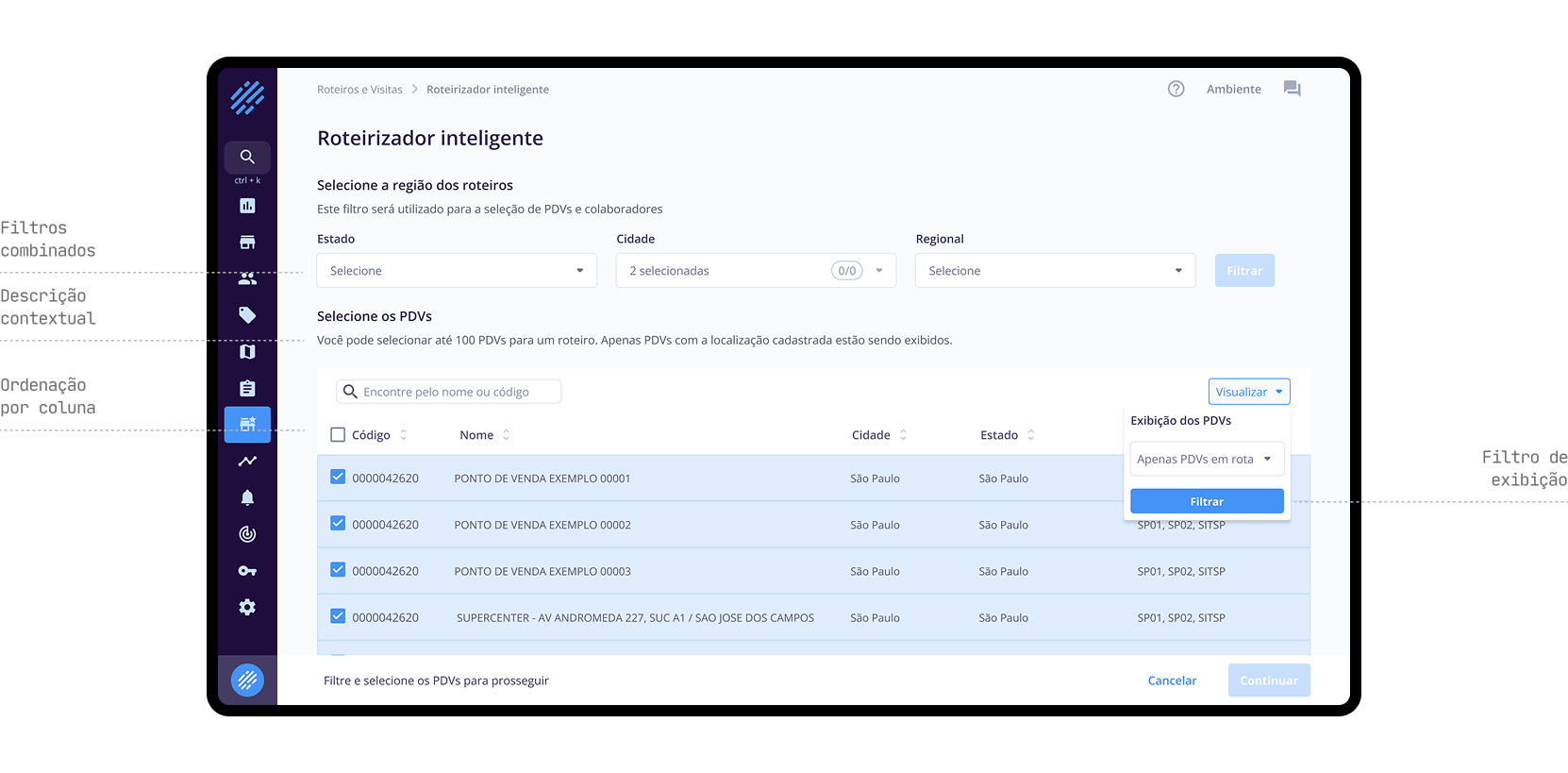Open the Apenas PDVs em rota dropdown

click(x=1206, y=460)
